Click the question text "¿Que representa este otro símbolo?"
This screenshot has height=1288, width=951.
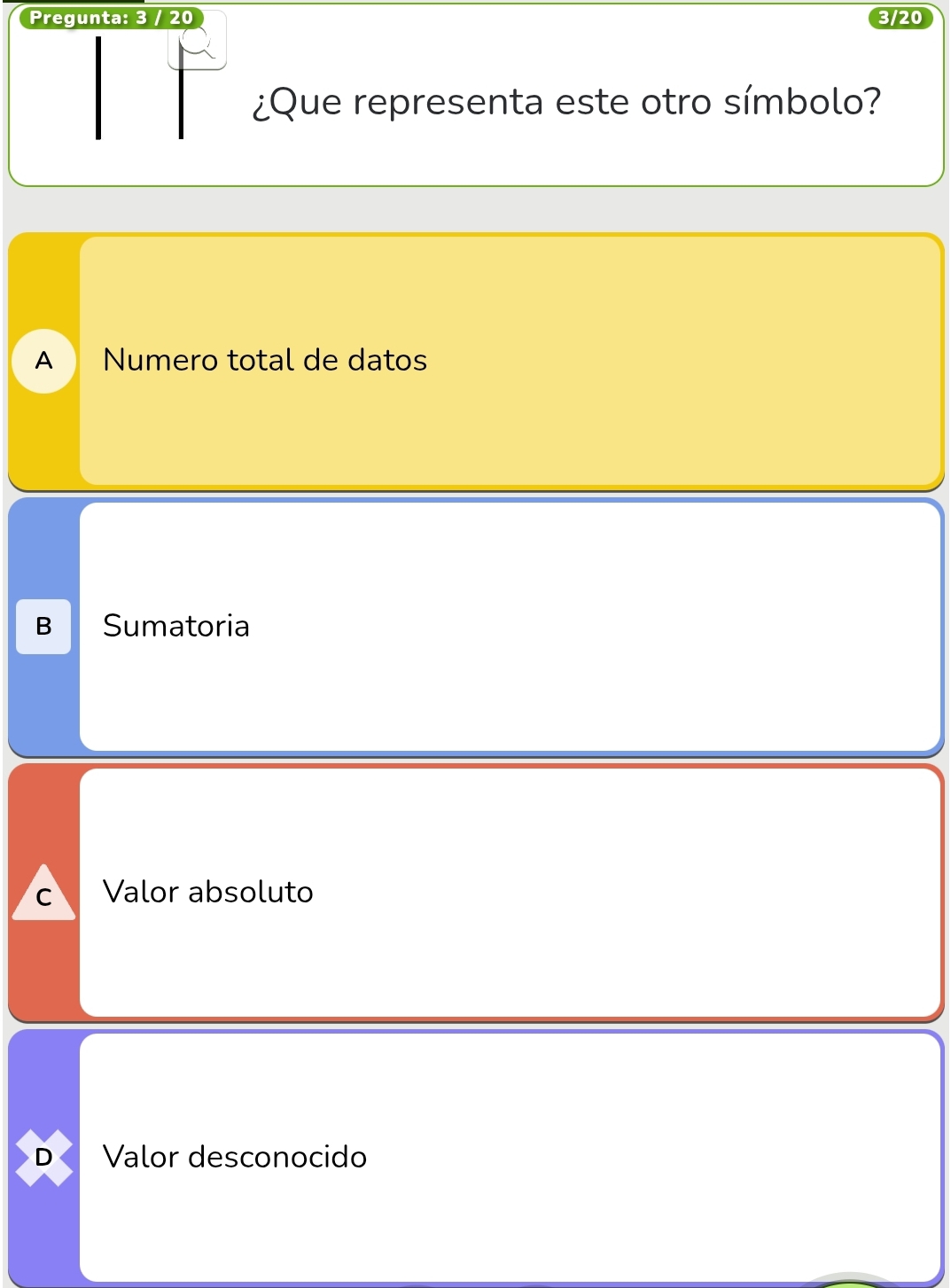click(x=566, y=102)
